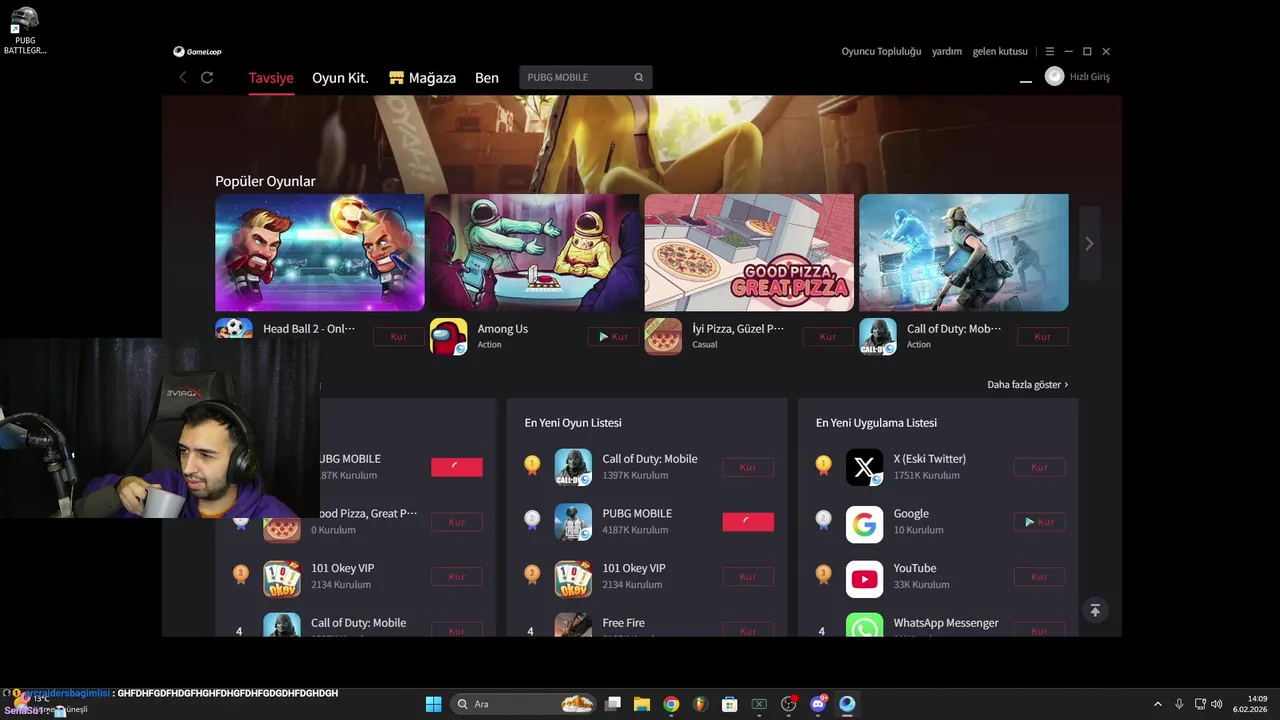Screen dimensions: 1280x720
Task: Open the Mağaza tab
Action: point(422,78)
